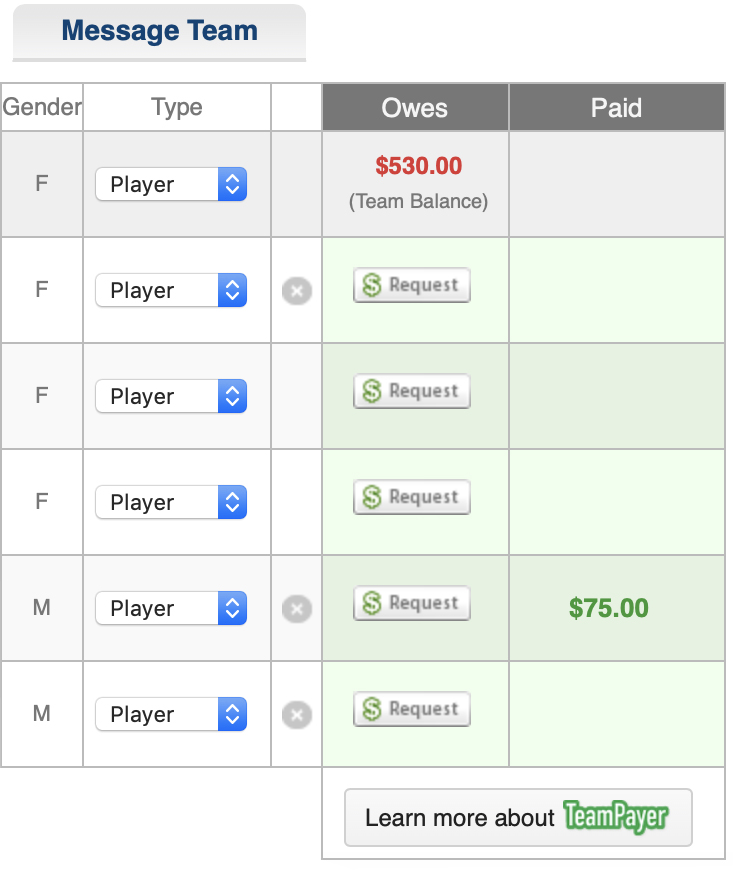This screenshot has width=737, height=874.
Task: Remove the first female player with X icon
Action: 297,291
